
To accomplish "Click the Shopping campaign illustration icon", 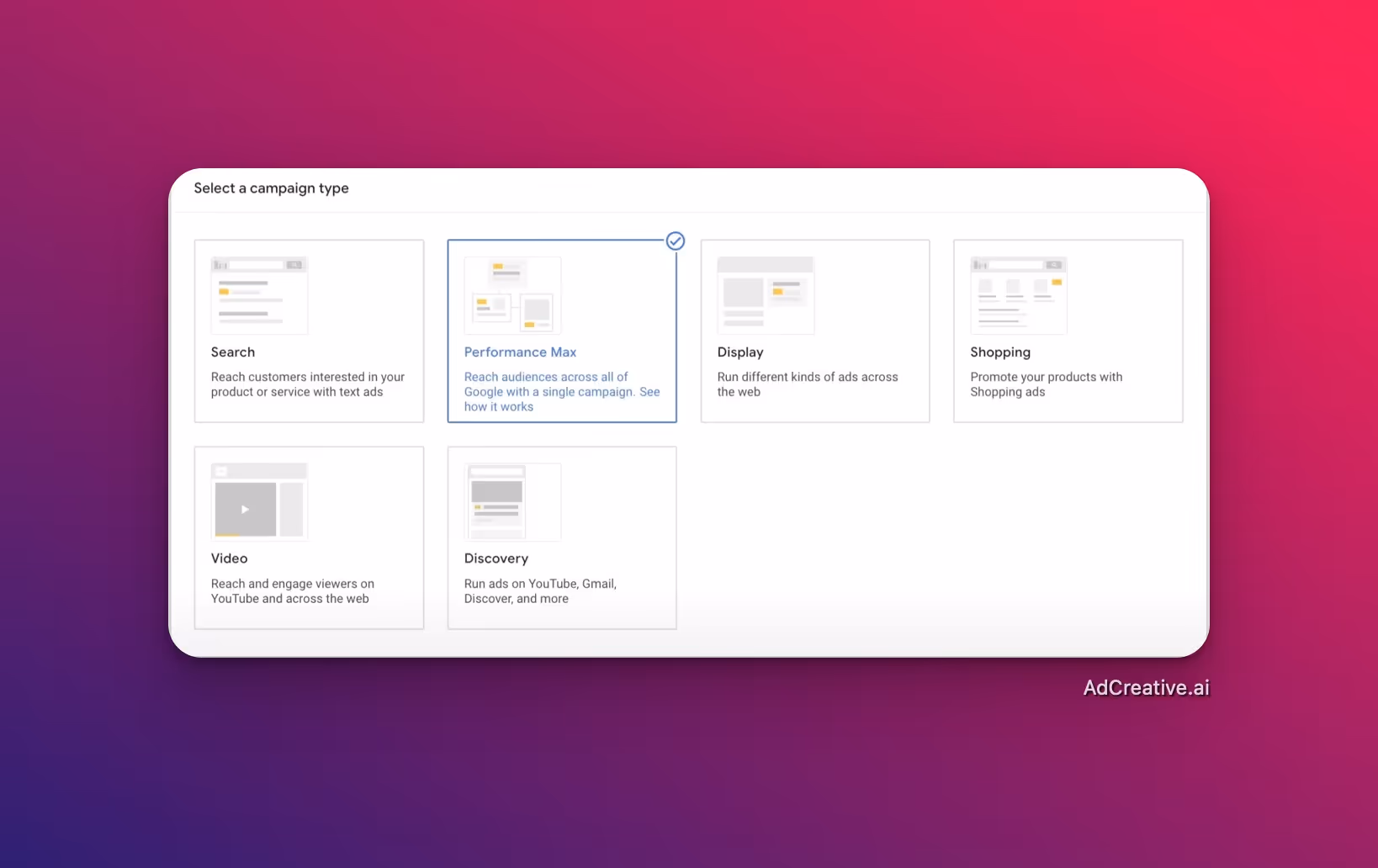I will pos(1019,295).
